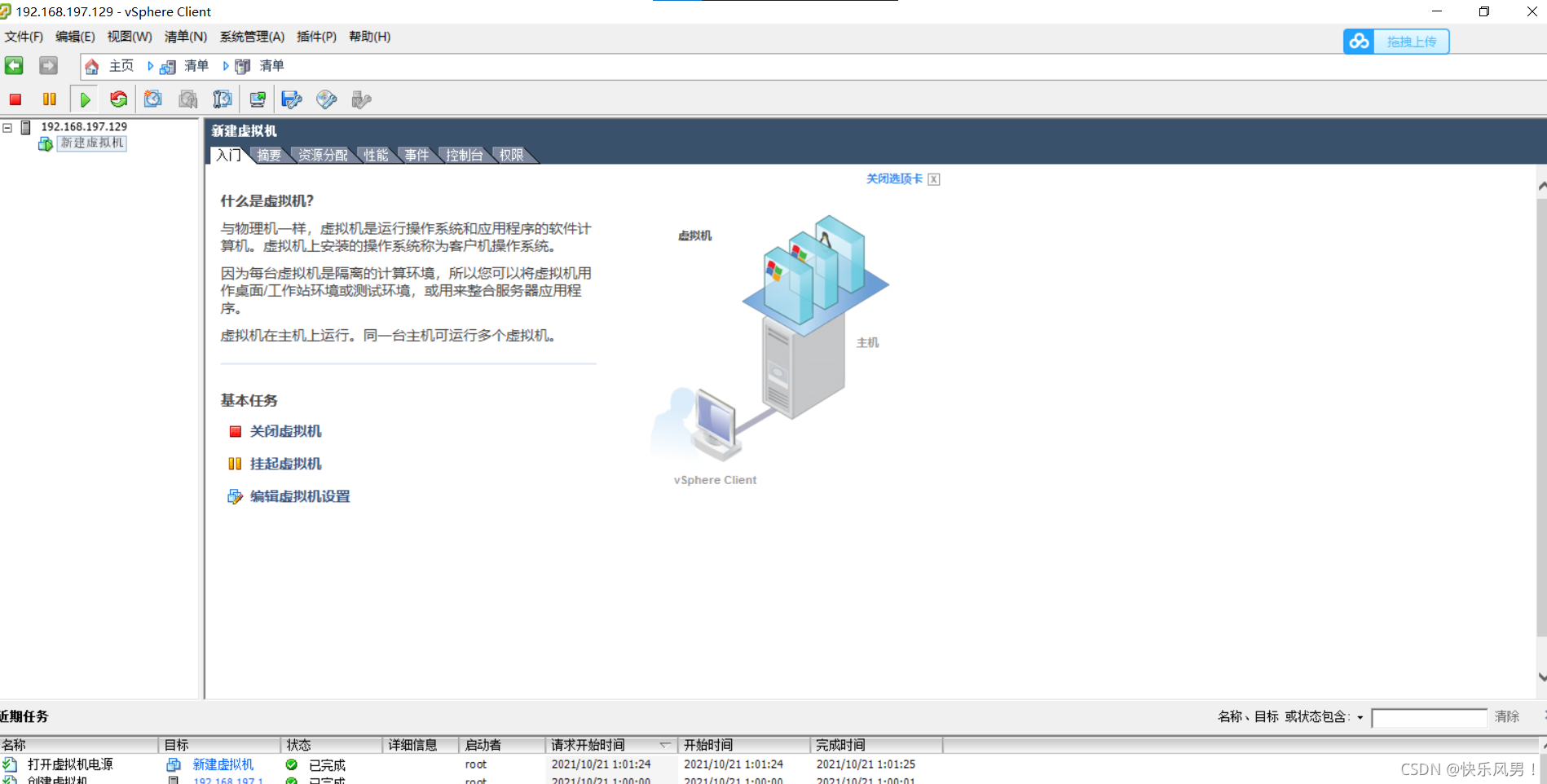Switch to the 控制台 tab
Image resolution: width=1547 pixels, height=784 pixels.
coord(465,155)
